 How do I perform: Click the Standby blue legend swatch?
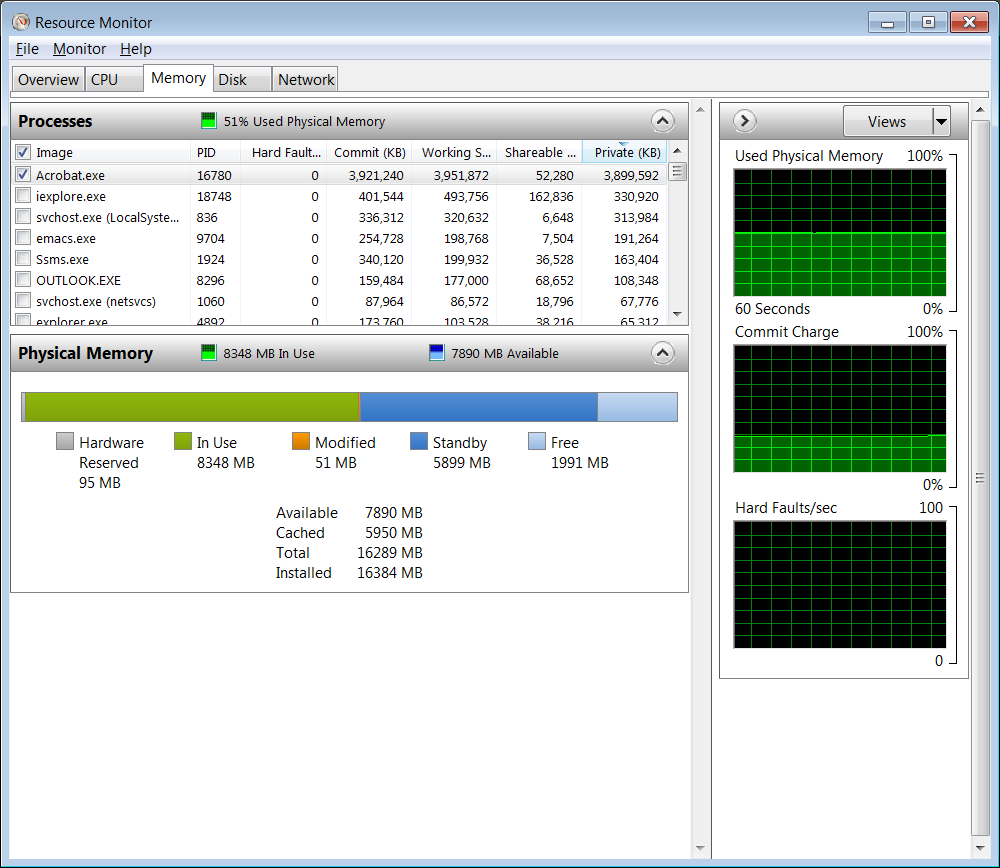coord(419,441)
